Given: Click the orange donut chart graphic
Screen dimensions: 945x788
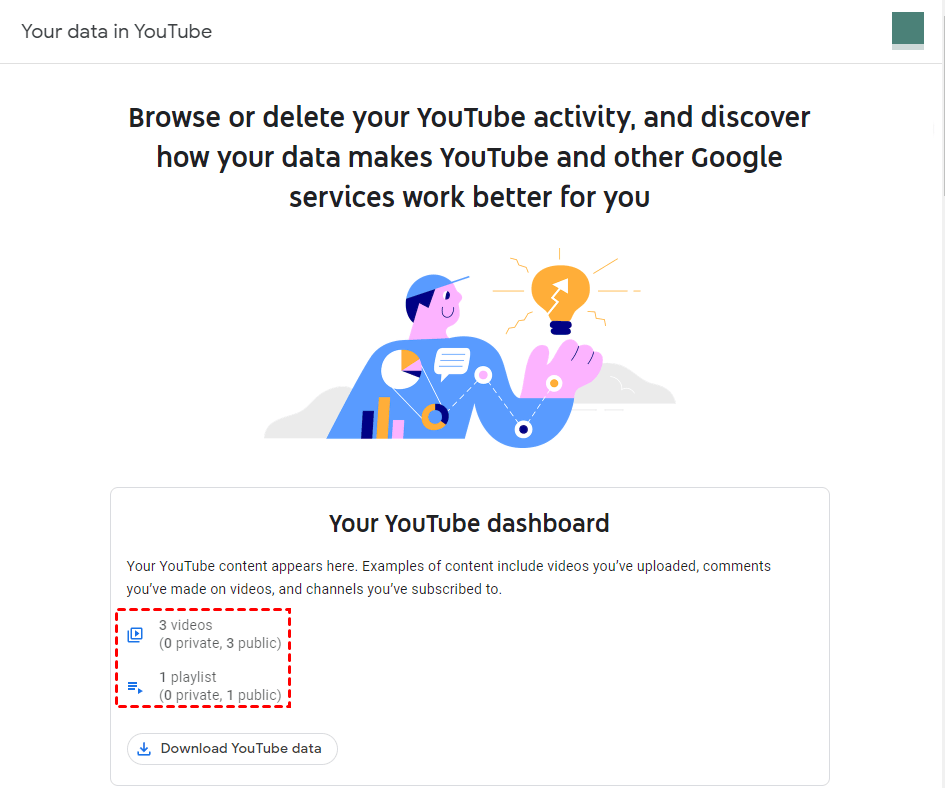Looking at the screenshot, I should click(x=434, y=415).
